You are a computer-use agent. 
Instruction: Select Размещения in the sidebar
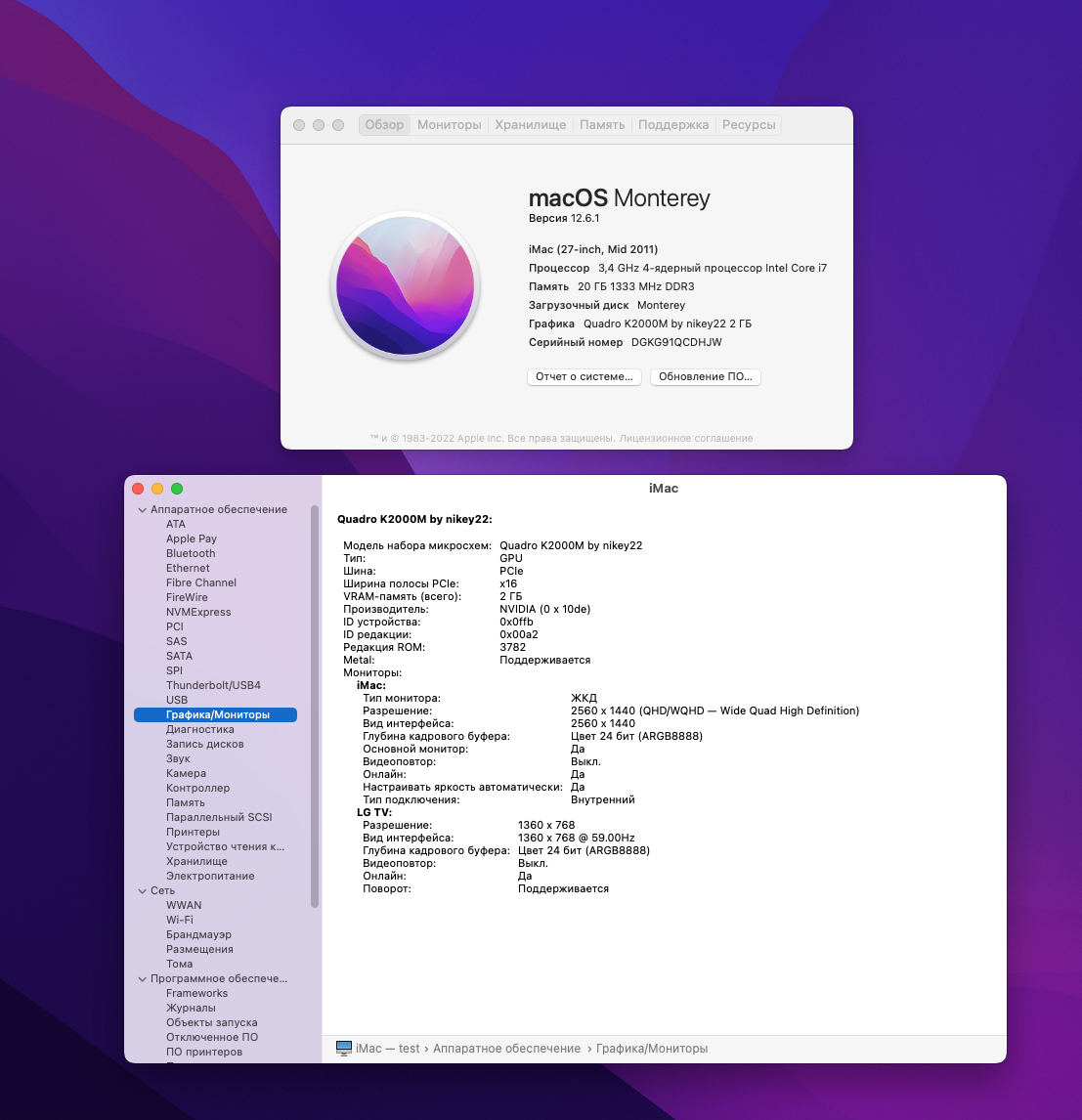[x=200, y=949]
